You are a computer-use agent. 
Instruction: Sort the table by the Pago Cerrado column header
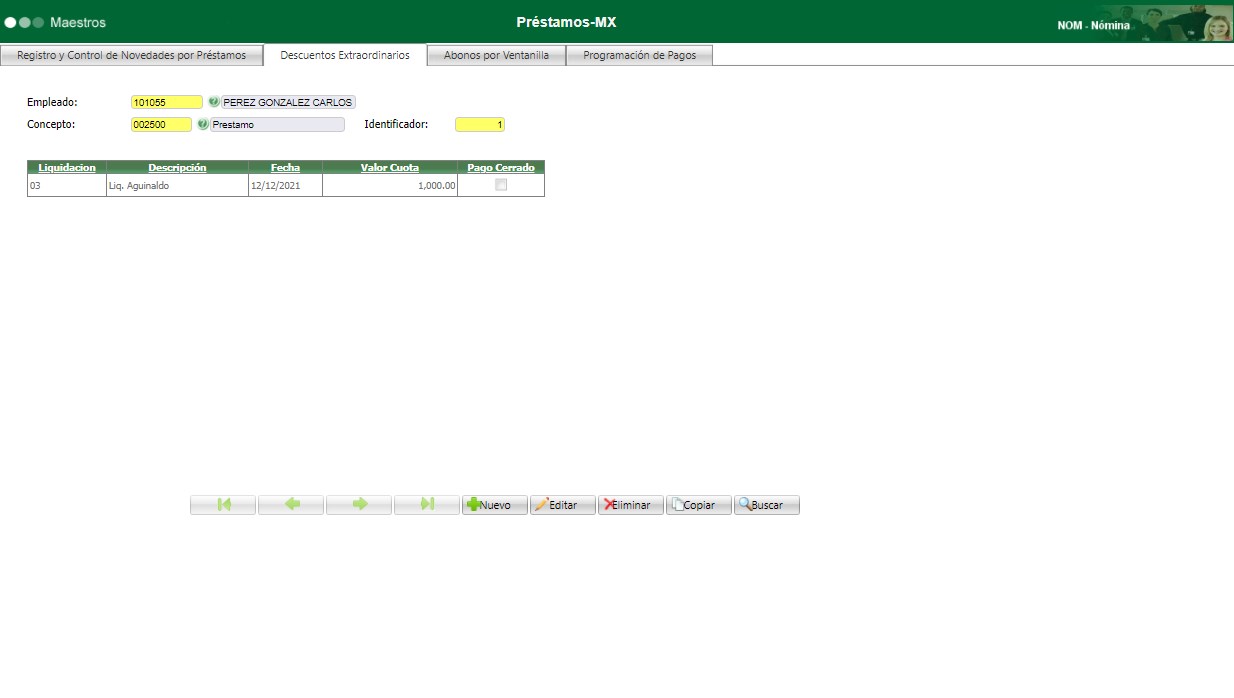tap(501, 167)
